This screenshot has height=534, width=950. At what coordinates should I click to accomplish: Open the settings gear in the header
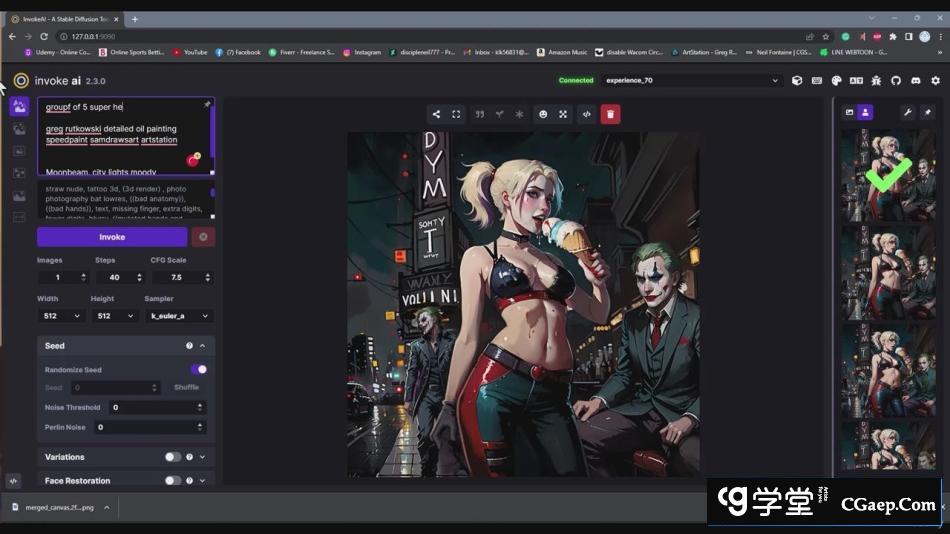pos(936,81)
